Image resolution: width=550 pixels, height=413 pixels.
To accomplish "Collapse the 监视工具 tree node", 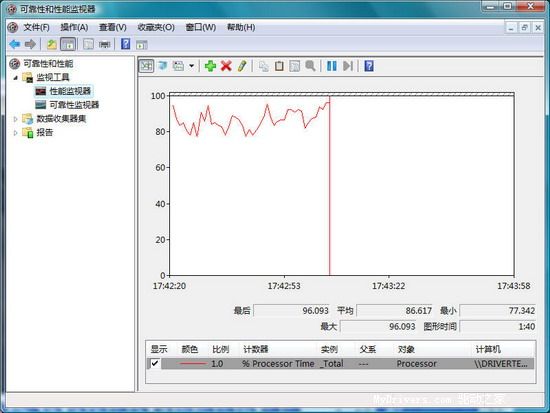I will pyautogui.click(x=15, y=78).
